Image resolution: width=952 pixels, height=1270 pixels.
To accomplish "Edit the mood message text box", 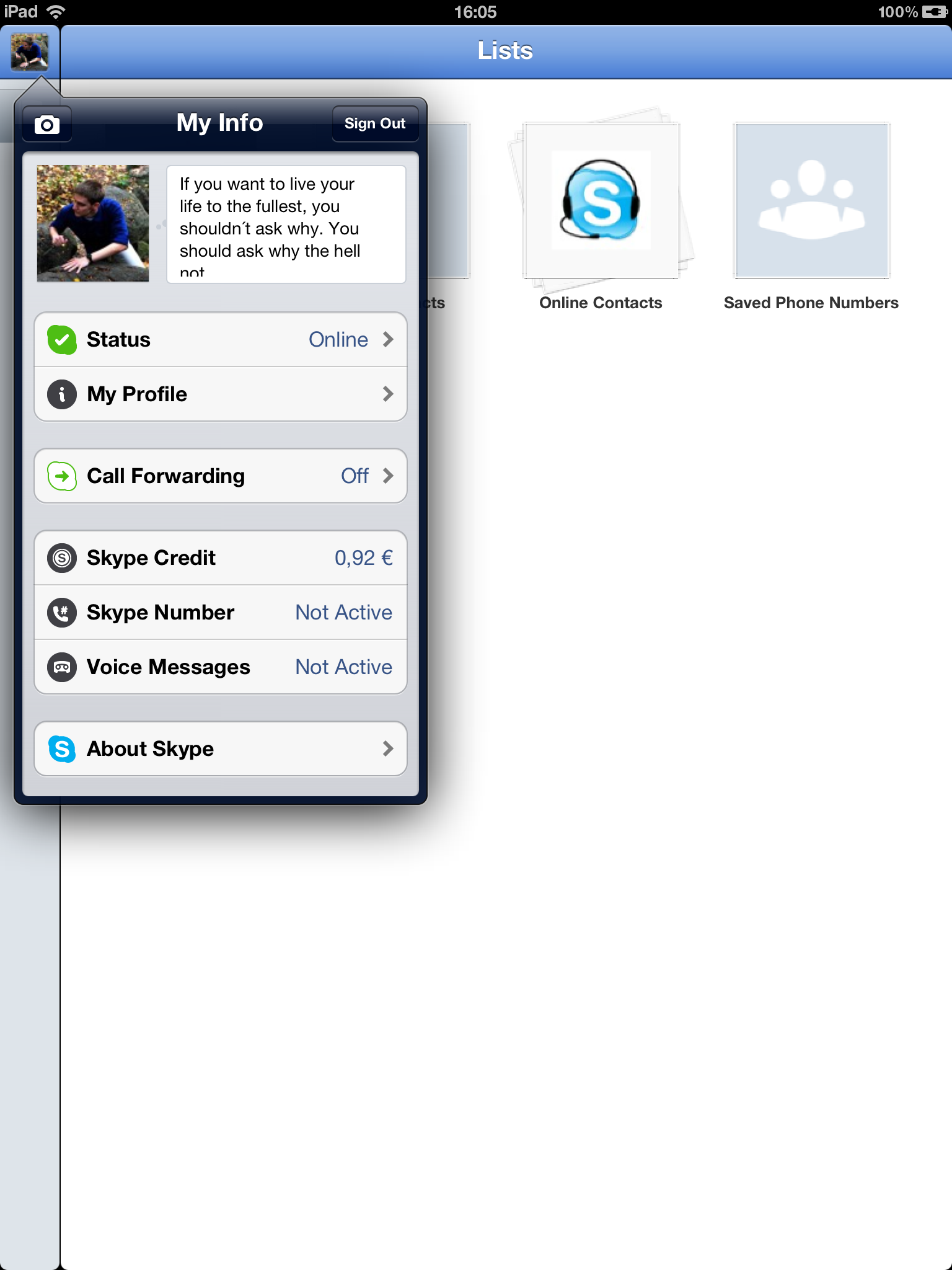I will [x=286, y=224].
